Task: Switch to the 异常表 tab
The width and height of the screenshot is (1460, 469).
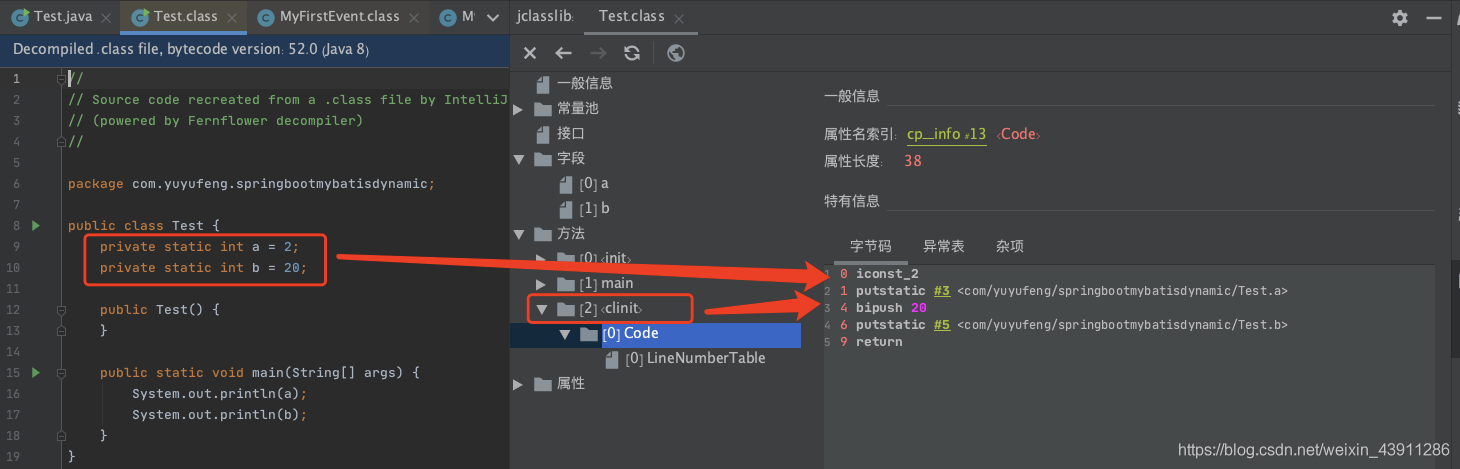Action: [943, 246]
